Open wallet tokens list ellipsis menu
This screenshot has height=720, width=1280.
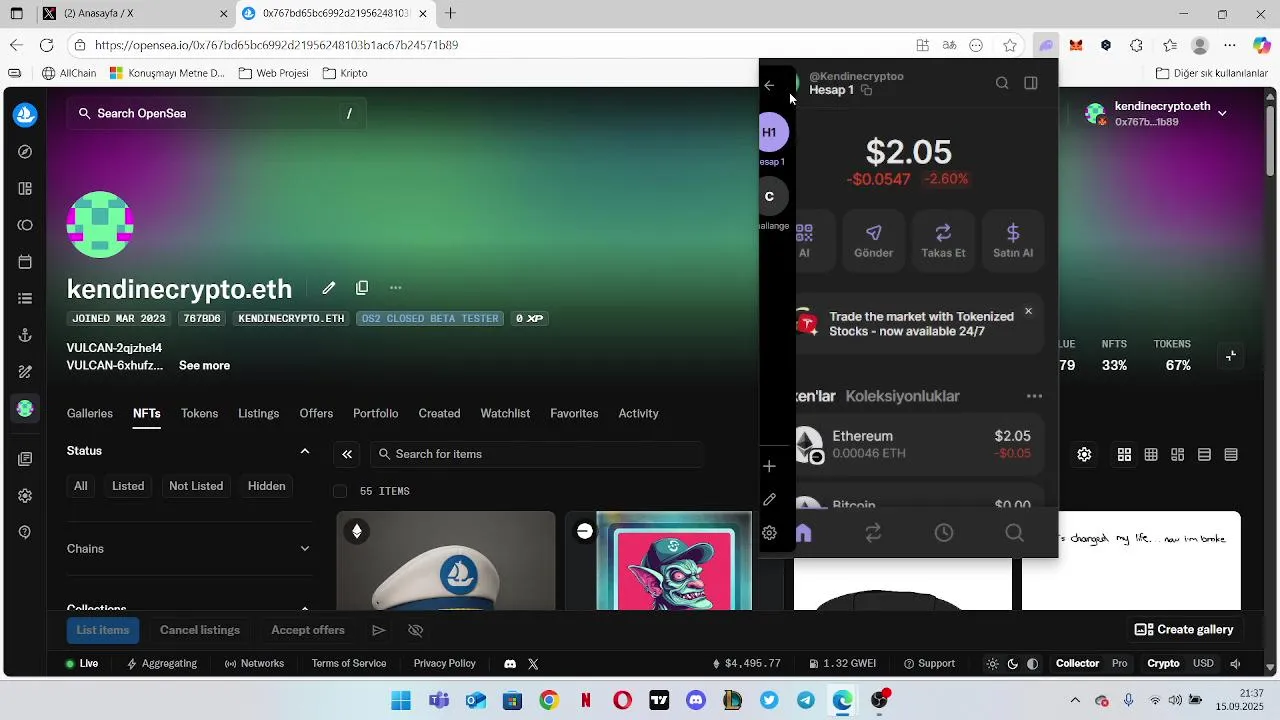1034,397
